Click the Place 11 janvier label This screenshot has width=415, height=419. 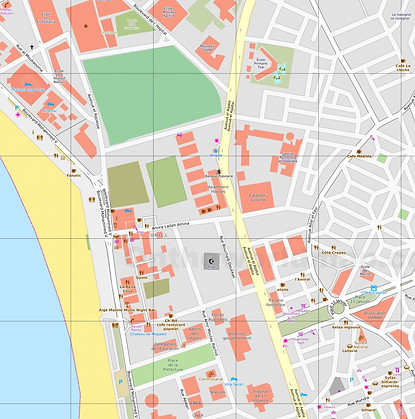tap(360, 299)
